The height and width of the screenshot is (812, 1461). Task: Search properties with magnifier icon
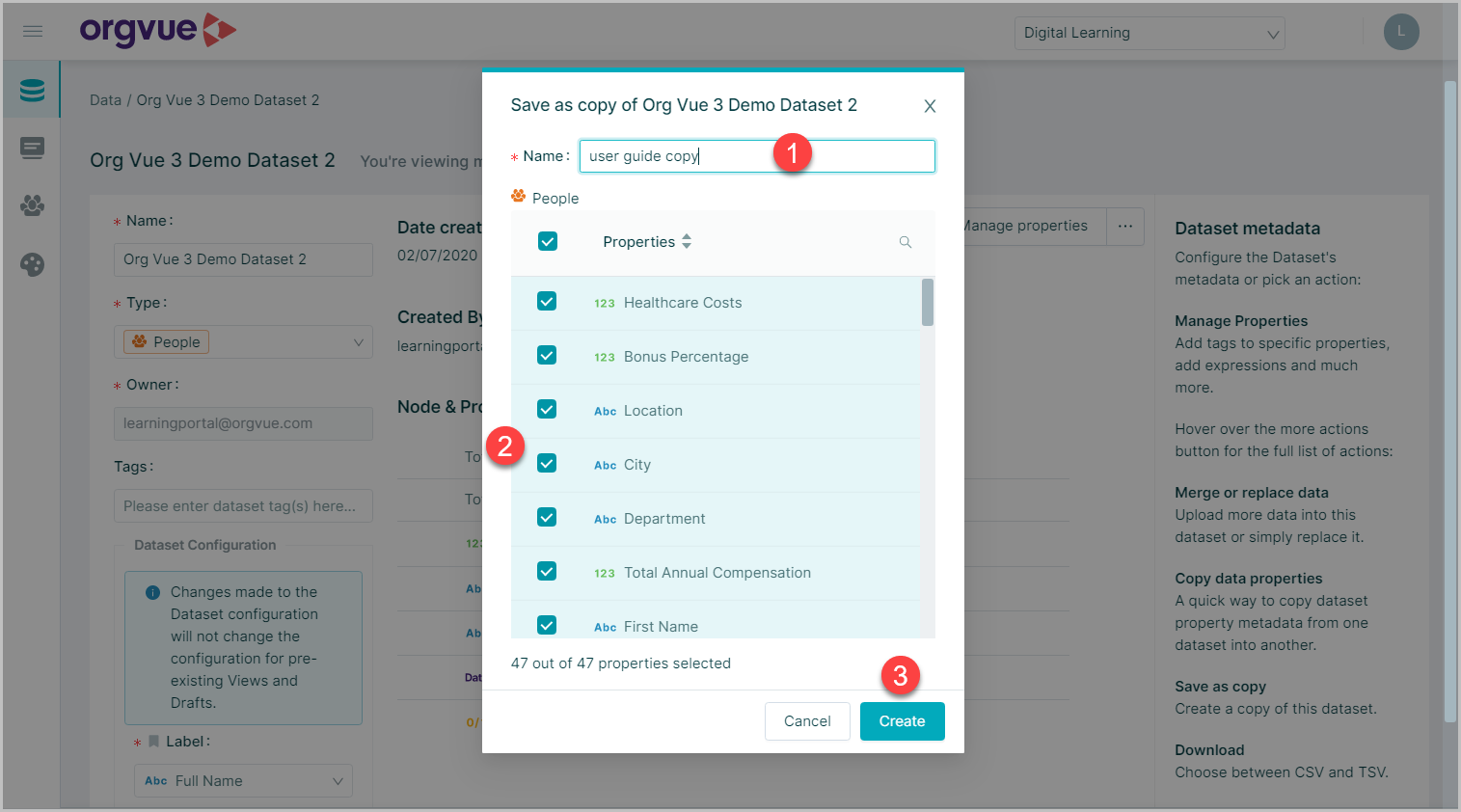point(905,242)
